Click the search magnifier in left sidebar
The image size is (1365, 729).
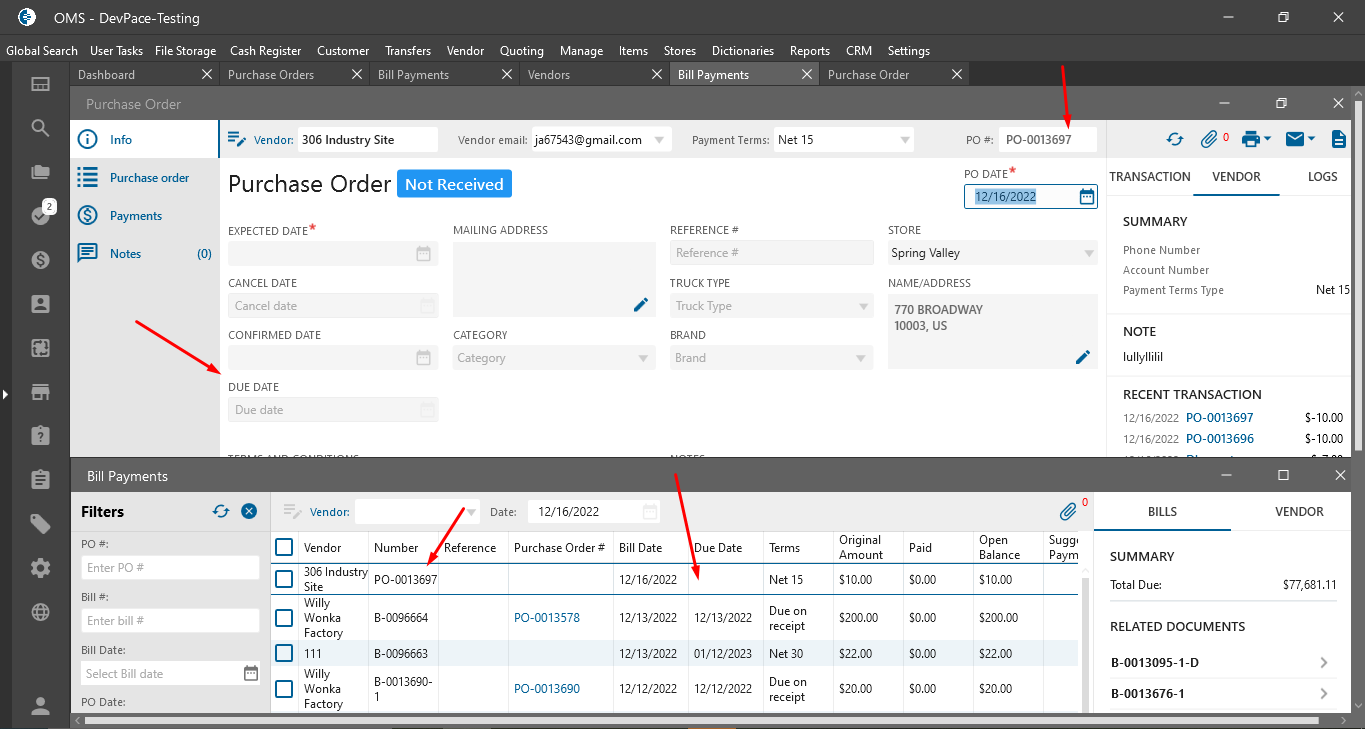point(40,128)
